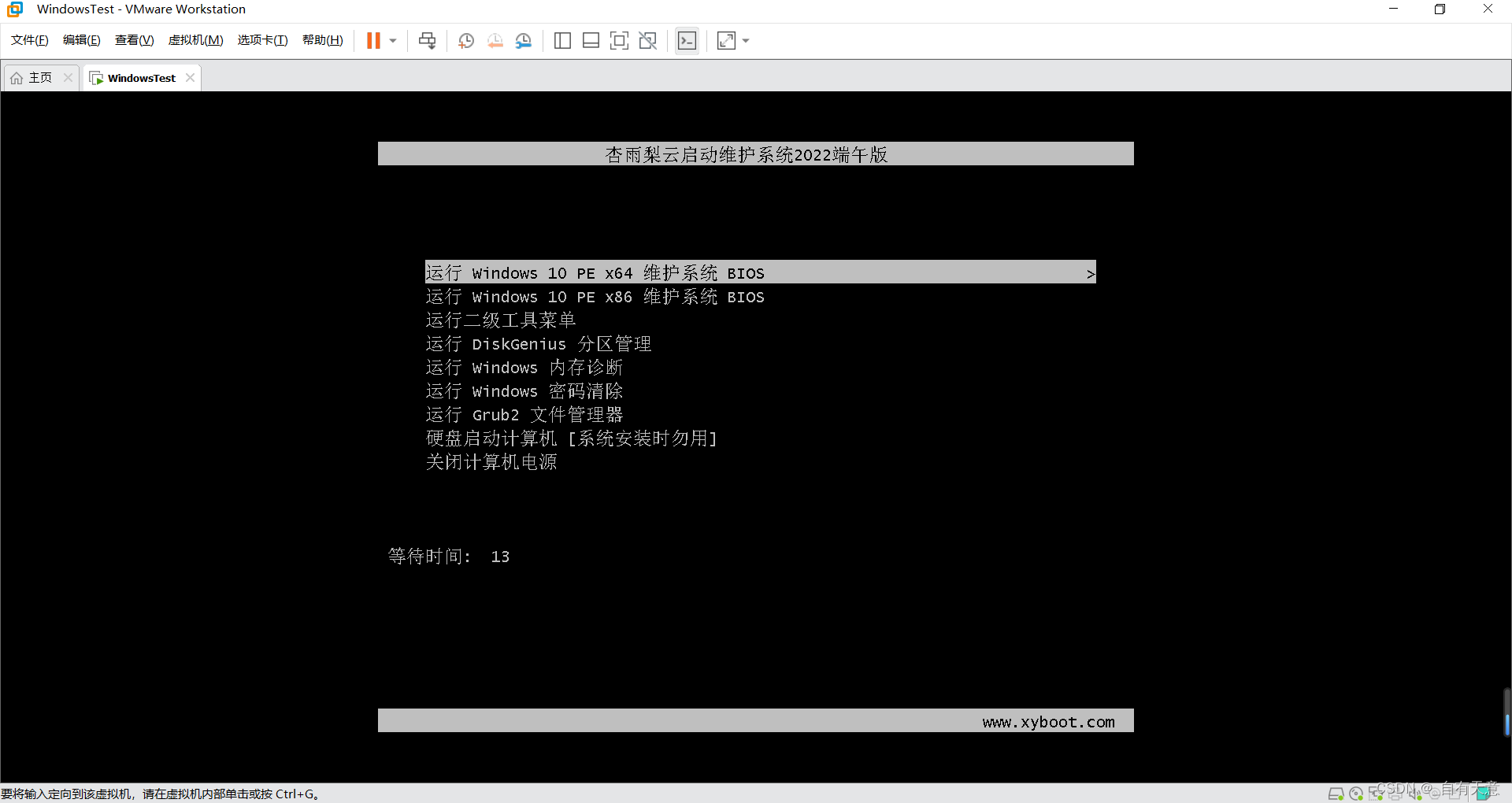1512x803 pixels.
Task: Enter full screen mode icon
Action: [x=620, y=40]
